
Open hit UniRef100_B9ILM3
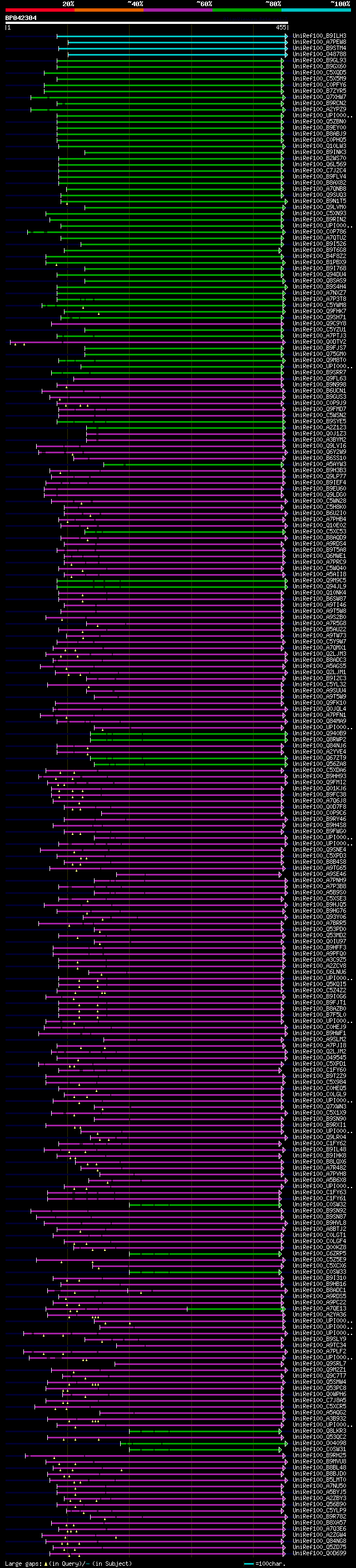(x=319, y=36)
